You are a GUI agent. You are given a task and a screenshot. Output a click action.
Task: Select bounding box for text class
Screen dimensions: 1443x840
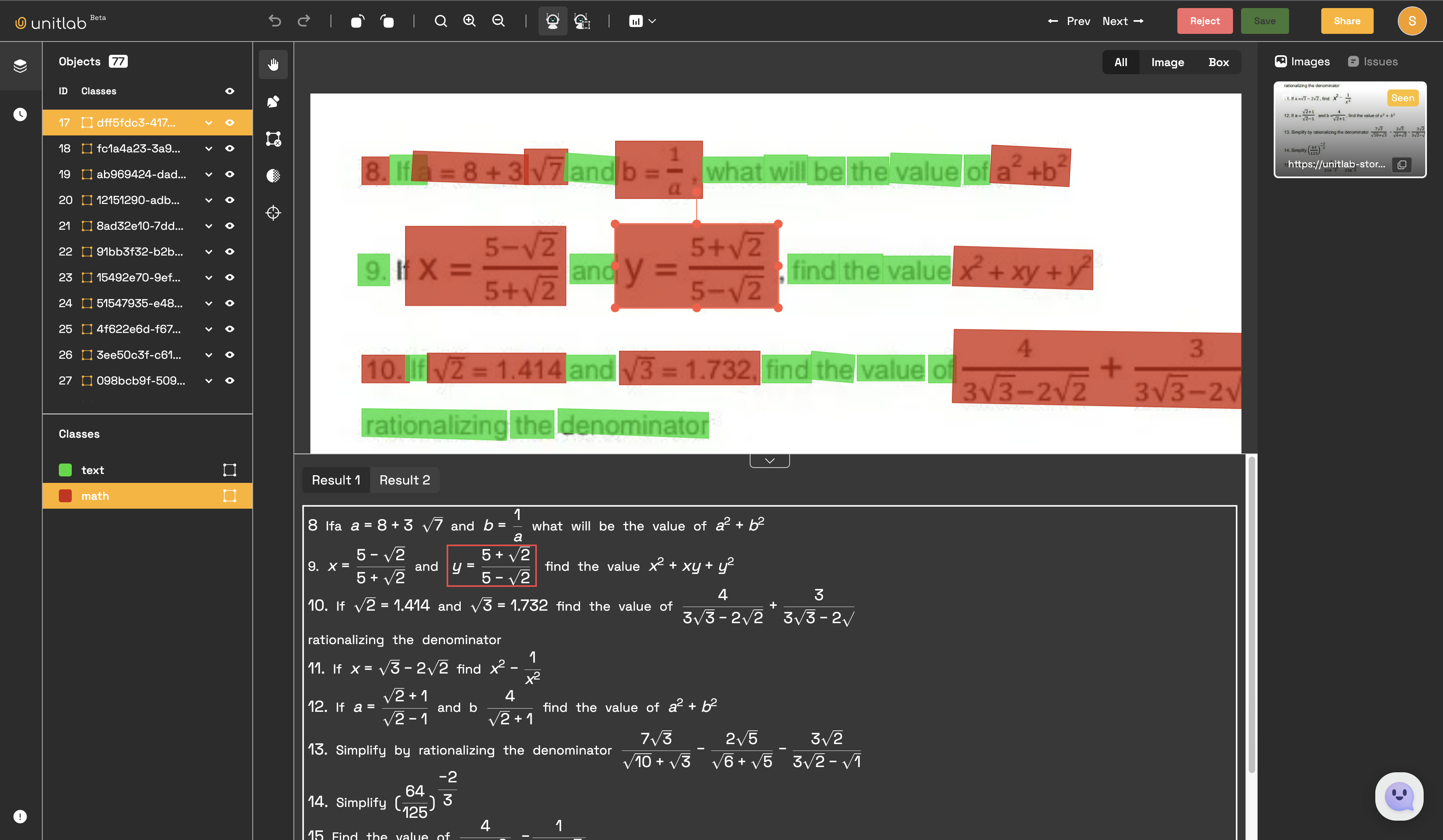point(229,470)
